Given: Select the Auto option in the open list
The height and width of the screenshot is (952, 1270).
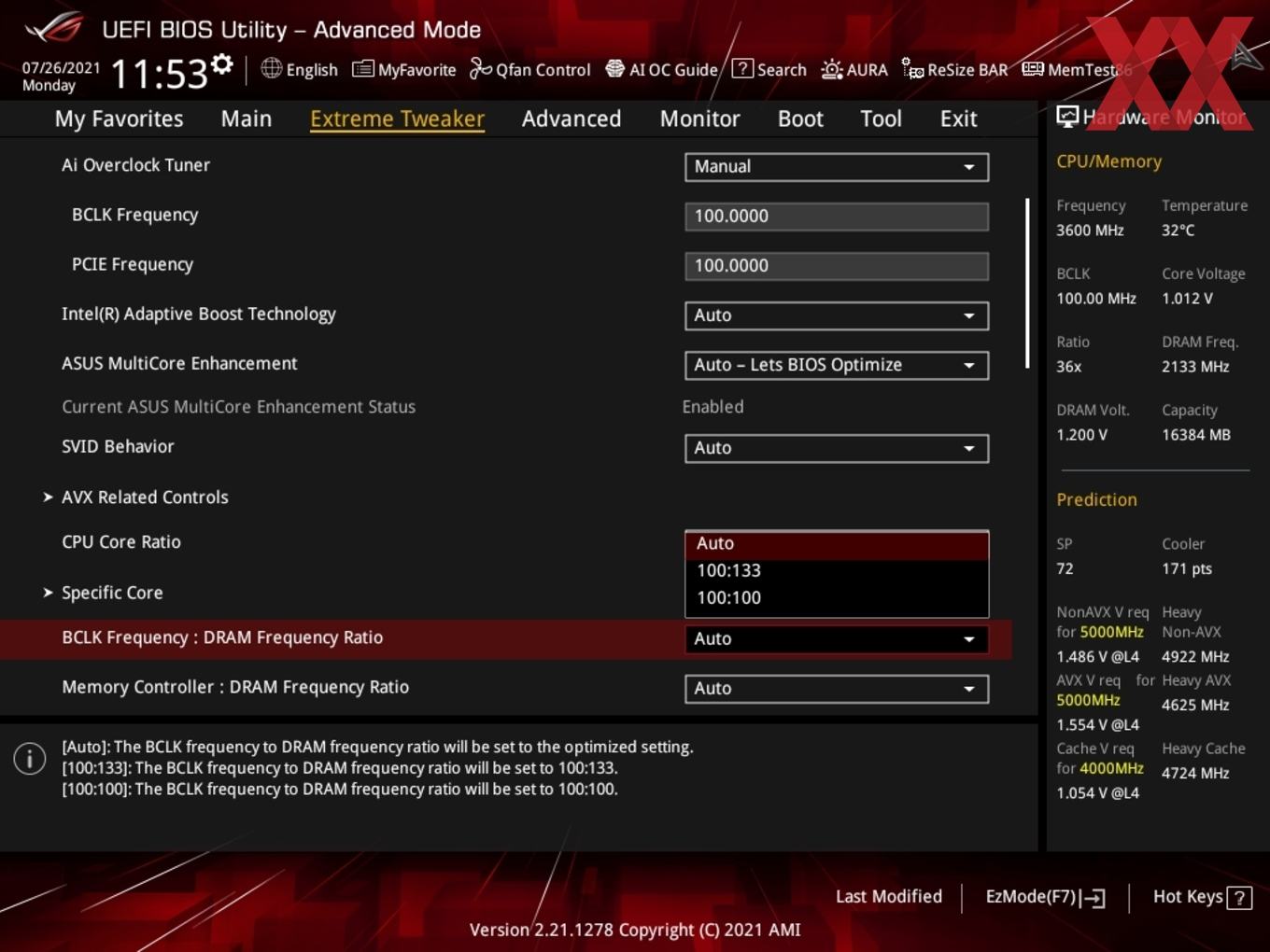Looking at the screenshot, I should point(836,544).
